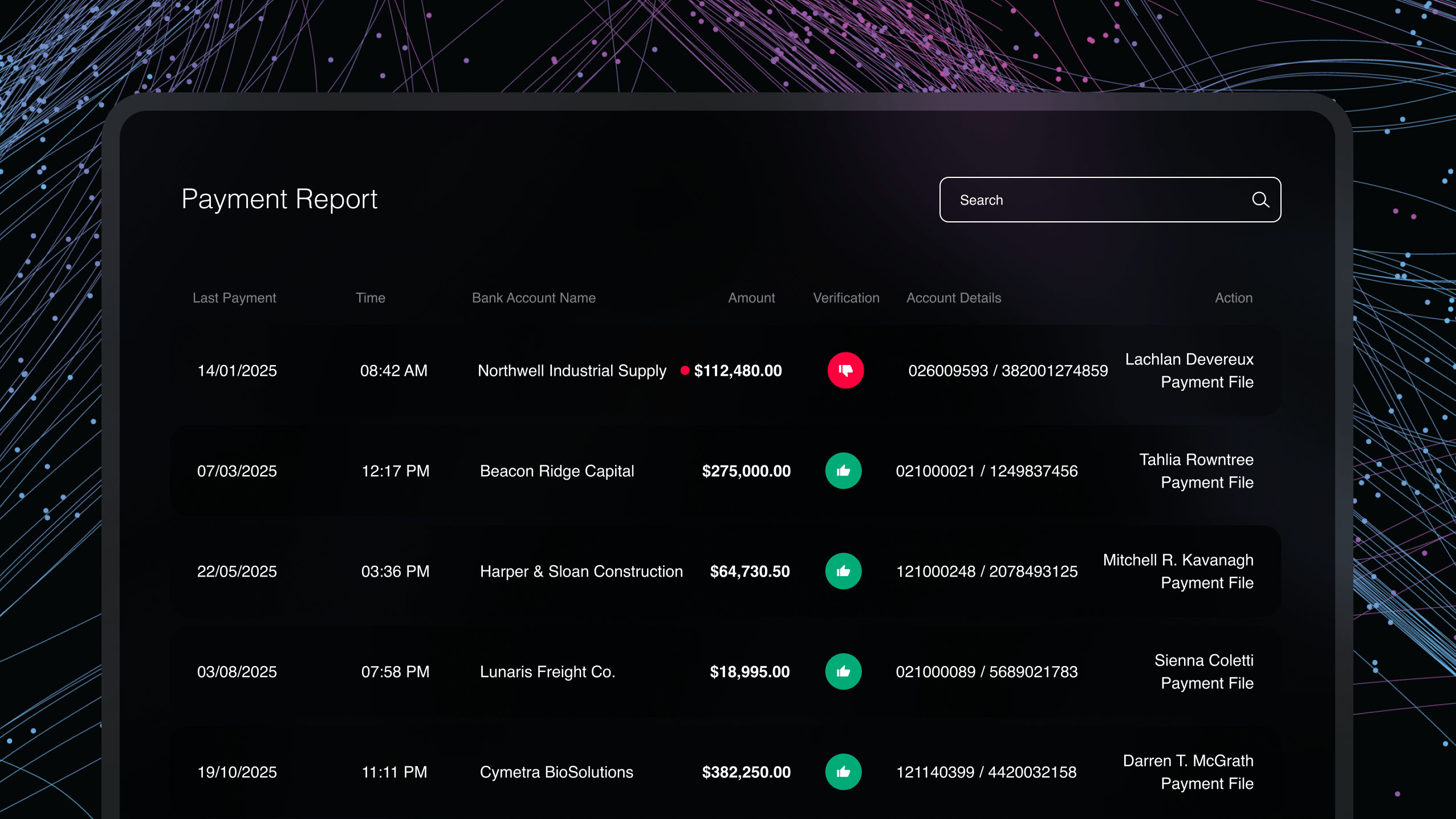
Task: Select date 22/05/2025
Action: coord(237,571)
